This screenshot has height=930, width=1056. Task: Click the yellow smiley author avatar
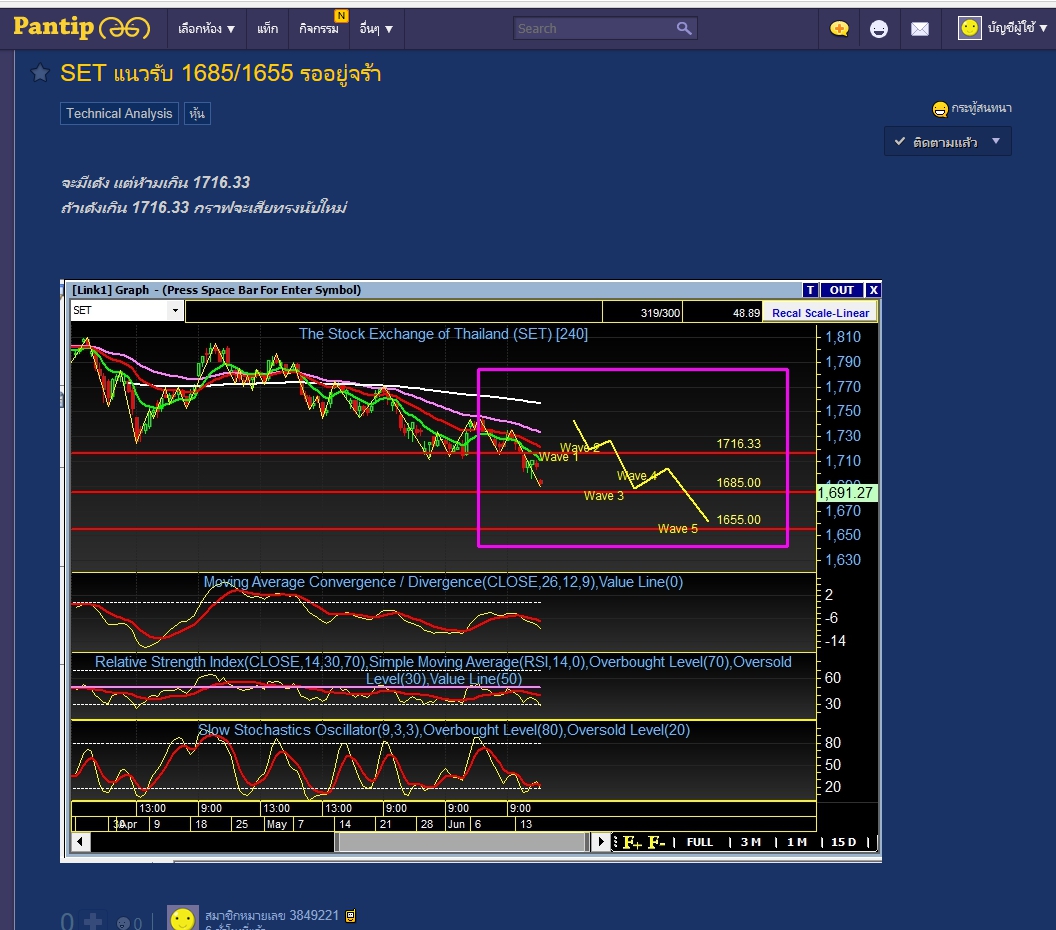(183, 918)
